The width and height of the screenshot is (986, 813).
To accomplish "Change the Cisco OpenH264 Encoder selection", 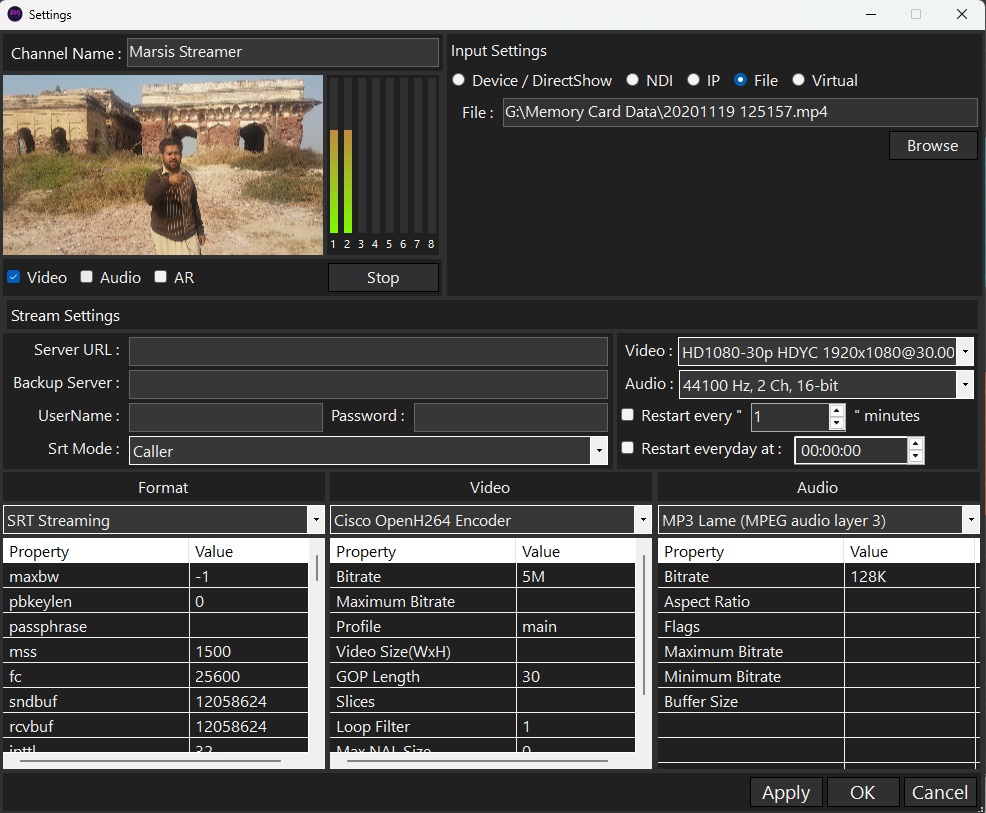I will [643, 520].
